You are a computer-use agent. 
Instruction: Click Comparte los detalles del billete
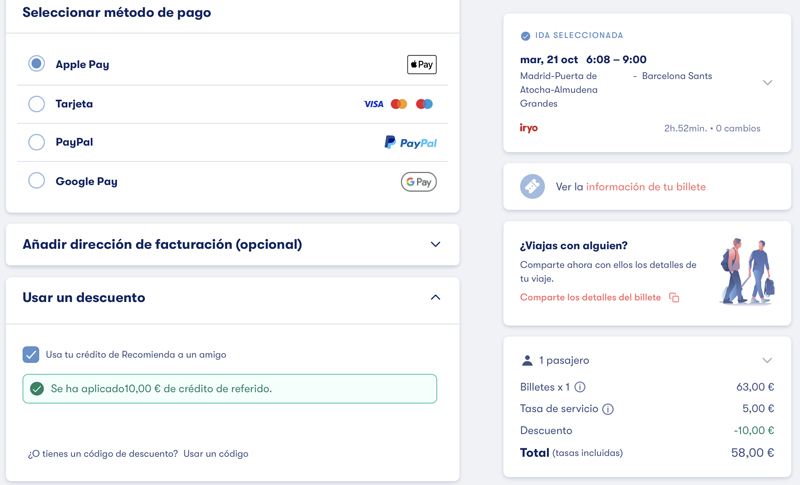coord(590,297)
